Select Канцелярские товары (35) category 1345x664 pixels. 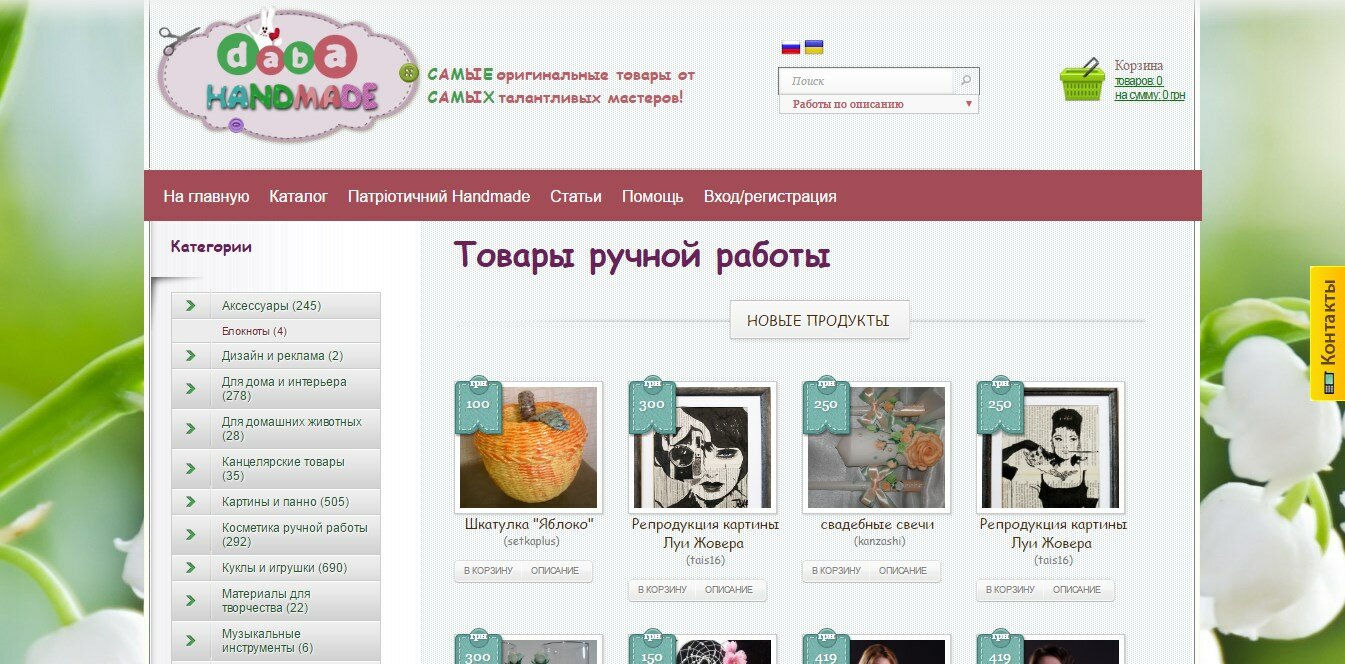tap(283, 469)
